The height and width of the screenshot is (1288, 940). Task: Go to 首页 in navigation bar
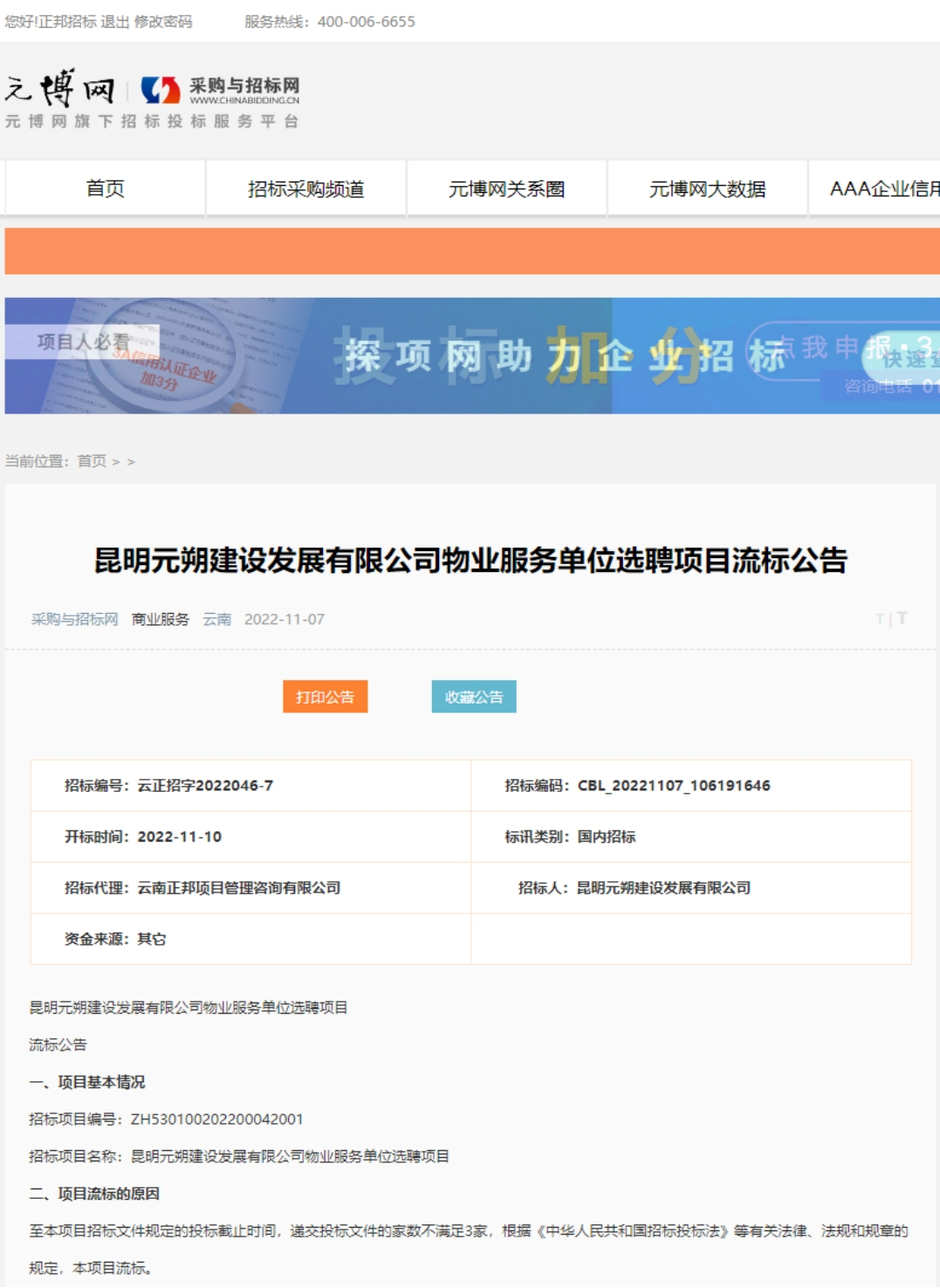pyautogui.click(x=105, y=189)
